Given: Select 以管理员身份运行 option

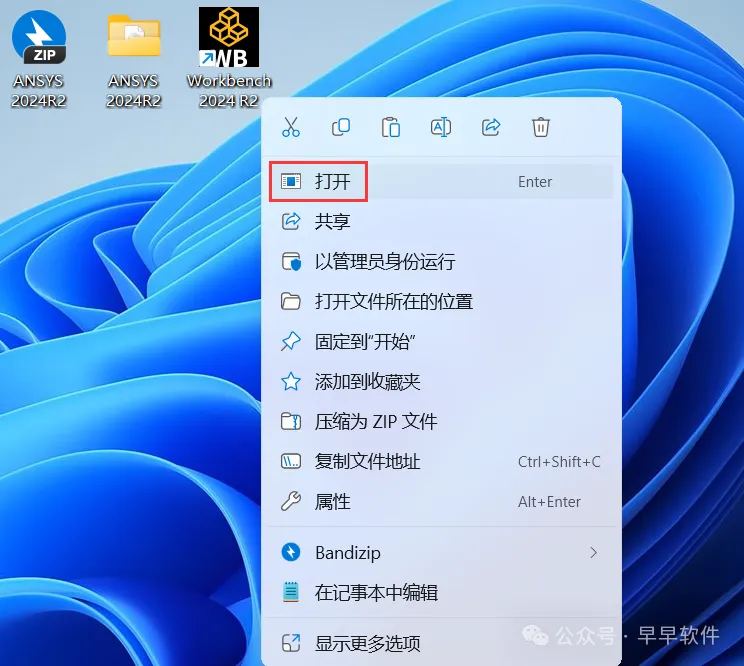Looking at the screenshot, I should tap(441, 261).
